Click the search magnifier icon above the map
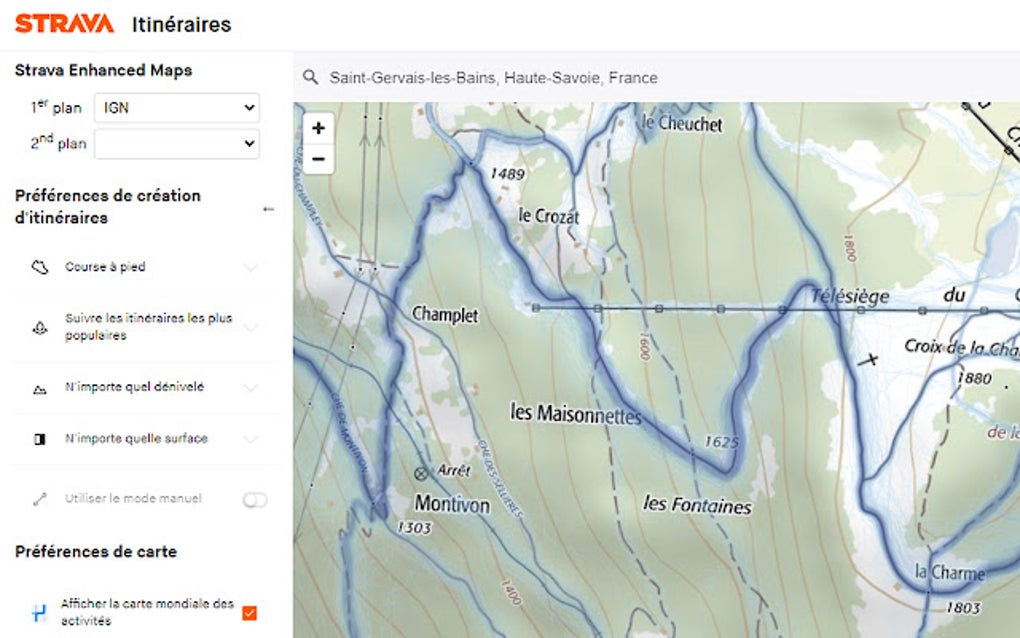This screenshot has height=638, width=1020. (x=312, y=77)
